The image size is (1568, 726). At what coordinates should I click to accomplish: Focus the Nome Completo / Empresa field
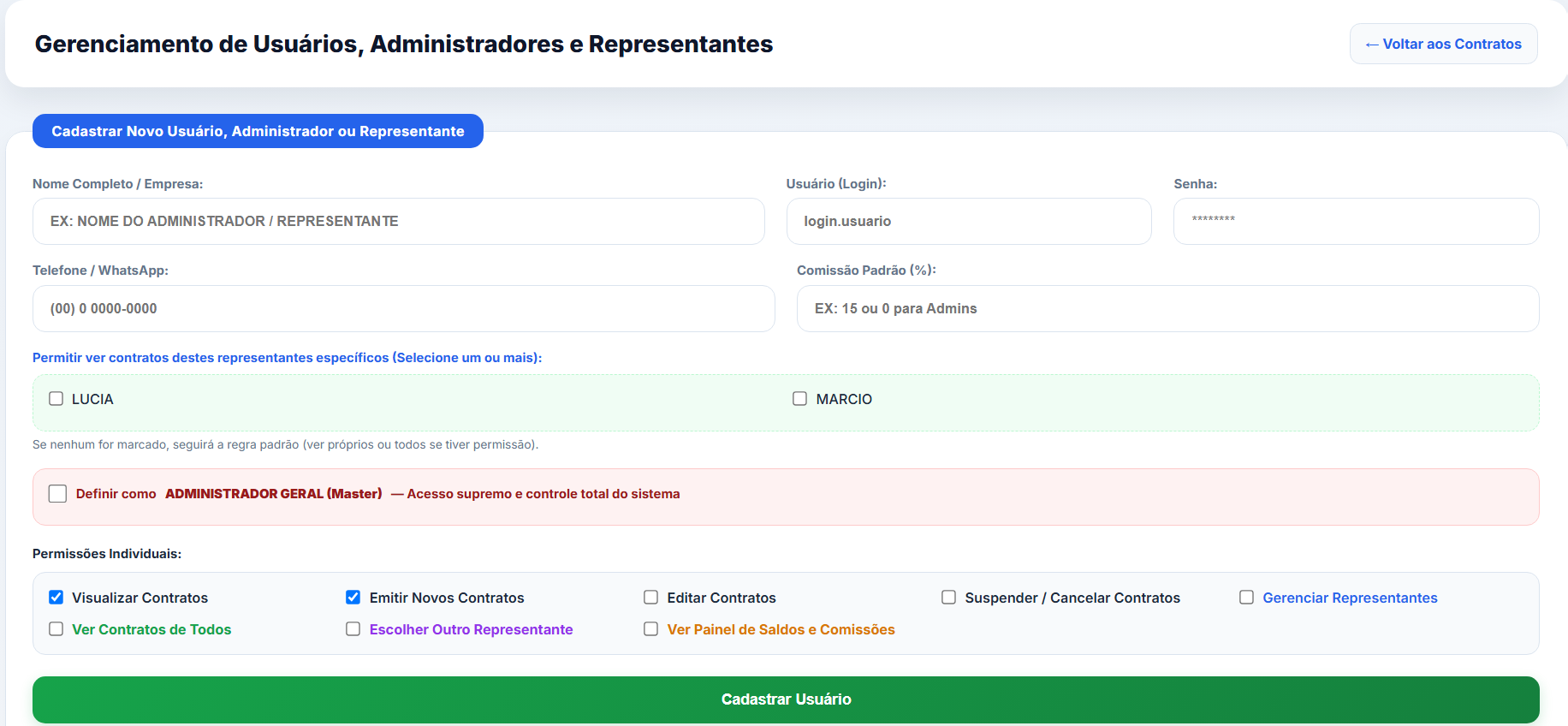pyautogui.click(x=399, y=222)
